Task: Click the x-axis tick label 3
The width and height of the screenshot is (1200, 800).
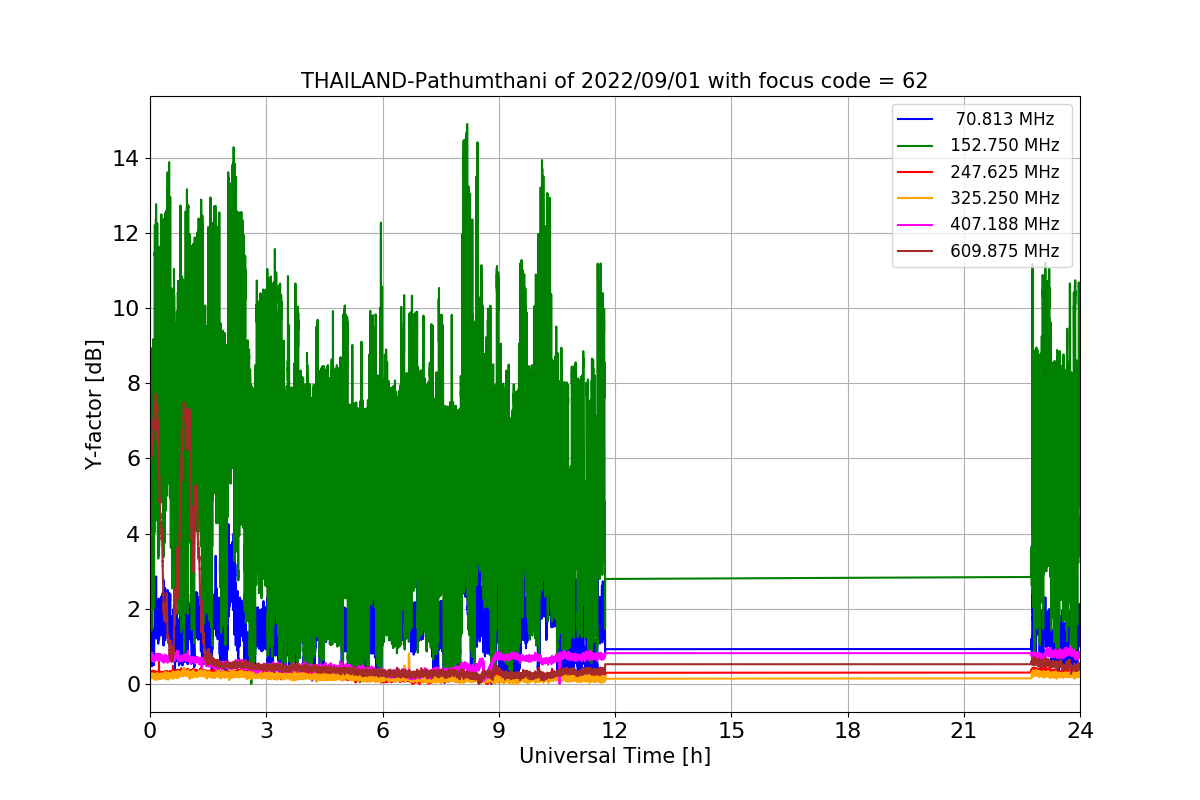Action: [x=266, y=730]
